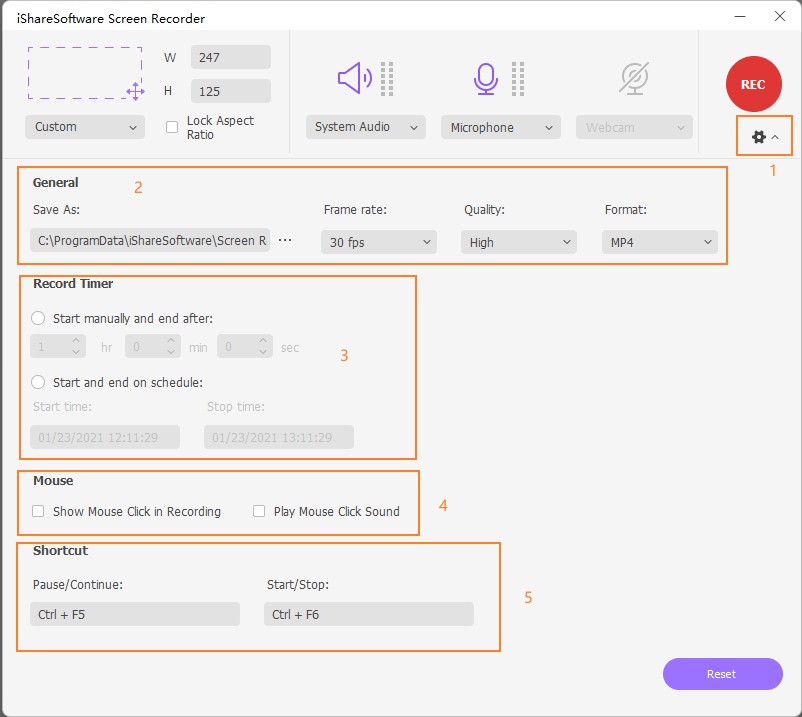Enable Show Mouse Click in Recording

[39, 511]
